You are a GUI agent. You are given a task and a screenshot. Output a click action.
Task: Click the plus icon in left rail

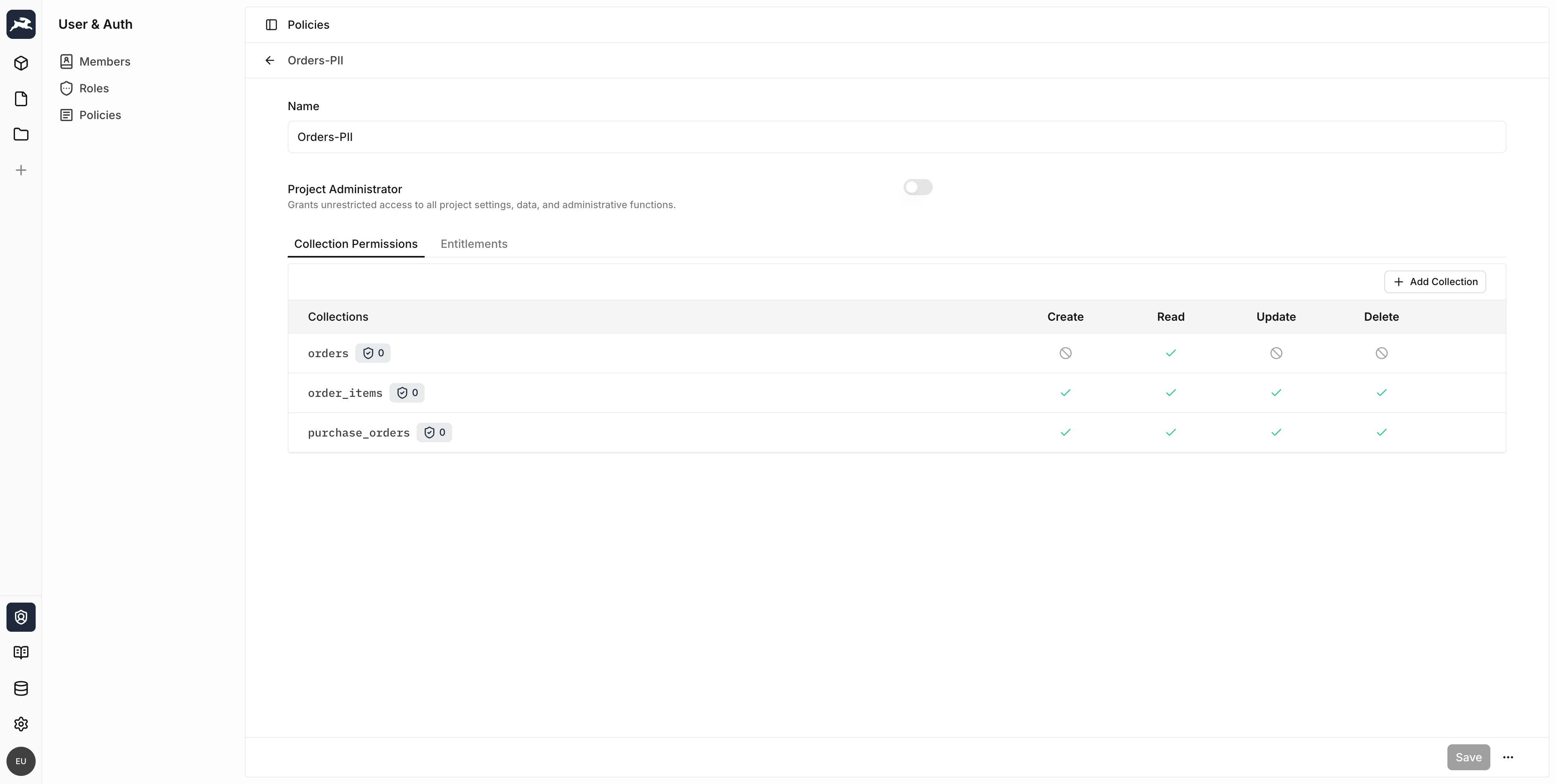click(x=21, y=170)
